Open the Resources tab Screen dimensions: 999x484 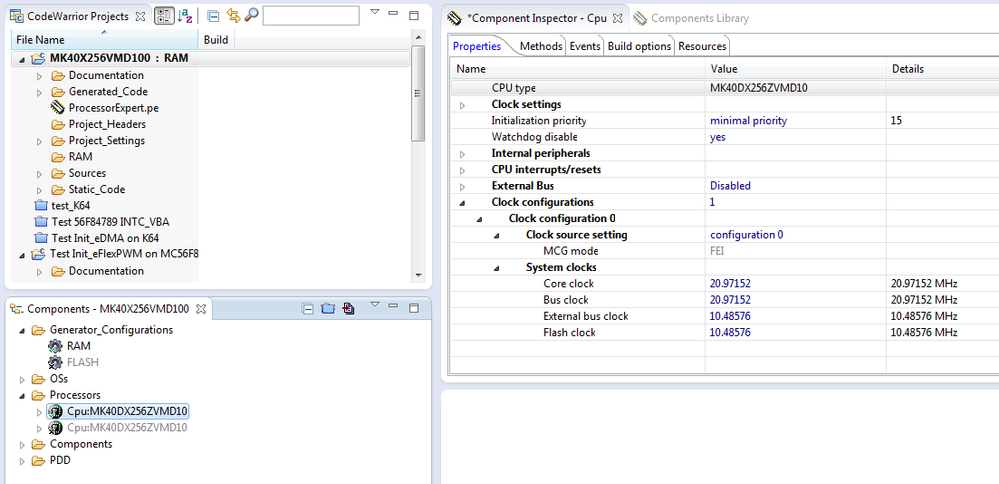click(x=702, y=46)
